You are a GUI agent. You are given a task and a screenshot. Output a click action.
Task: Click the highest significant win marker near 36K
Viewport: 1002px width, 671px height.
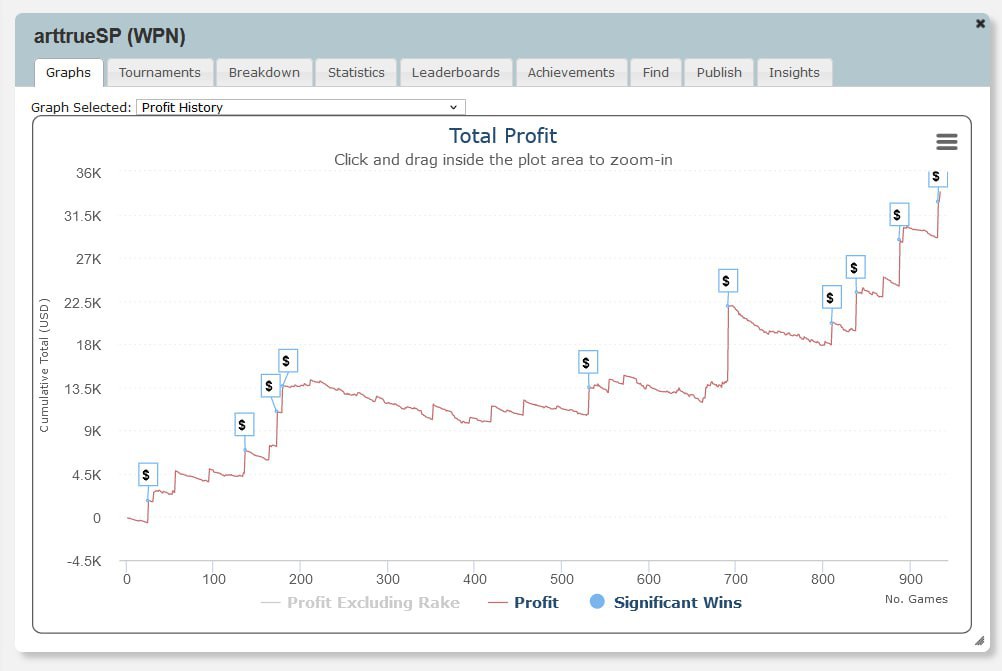936,177
